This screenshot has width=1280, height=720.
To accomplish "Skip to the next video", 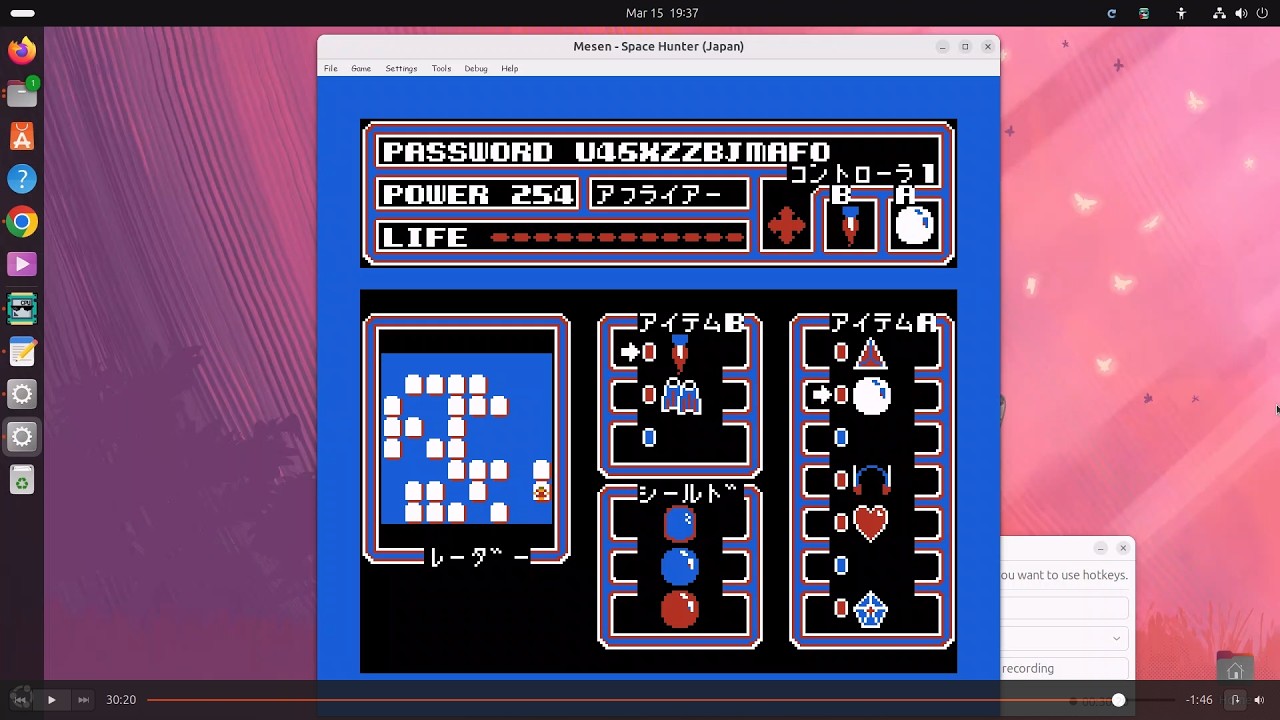I will tap(83, 700).
